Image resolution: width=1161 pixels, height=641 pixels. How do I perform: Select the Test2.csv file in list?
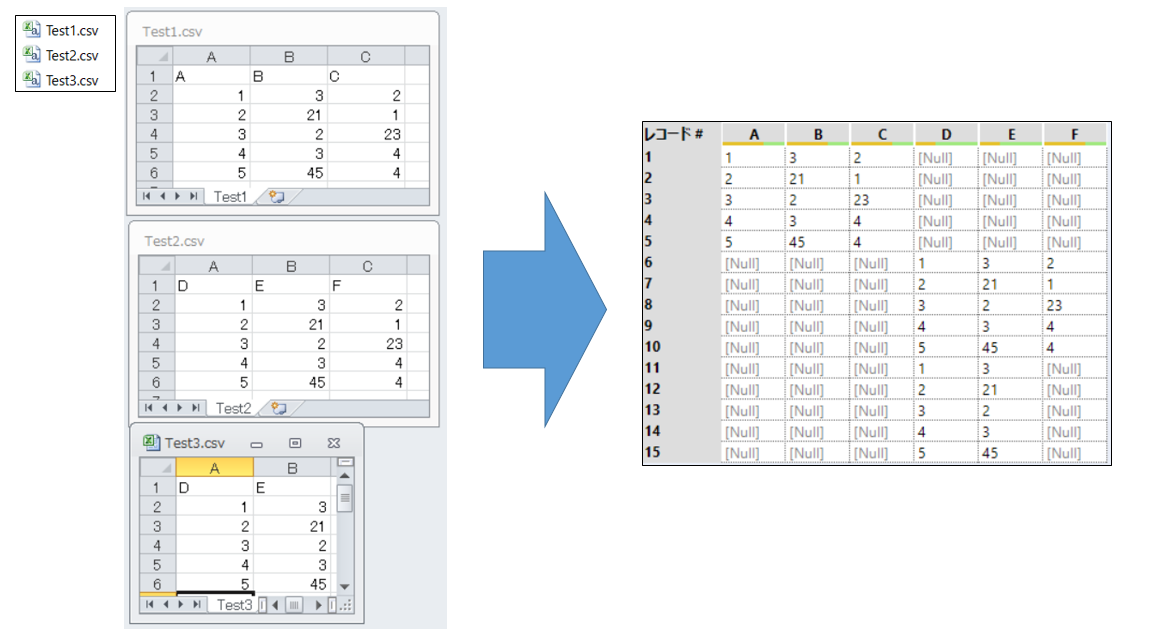(x=71, y=56)
